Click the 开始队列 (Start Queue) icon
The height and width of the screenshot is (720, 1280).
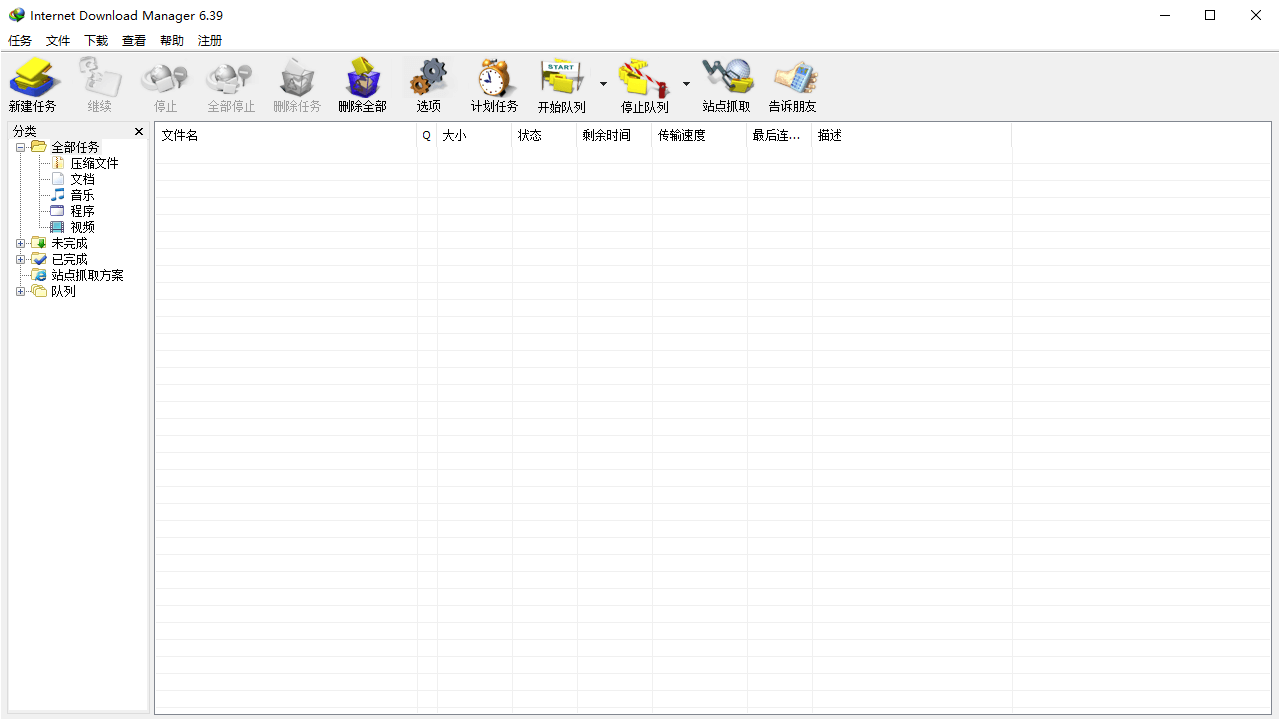[x=562, y=78]
